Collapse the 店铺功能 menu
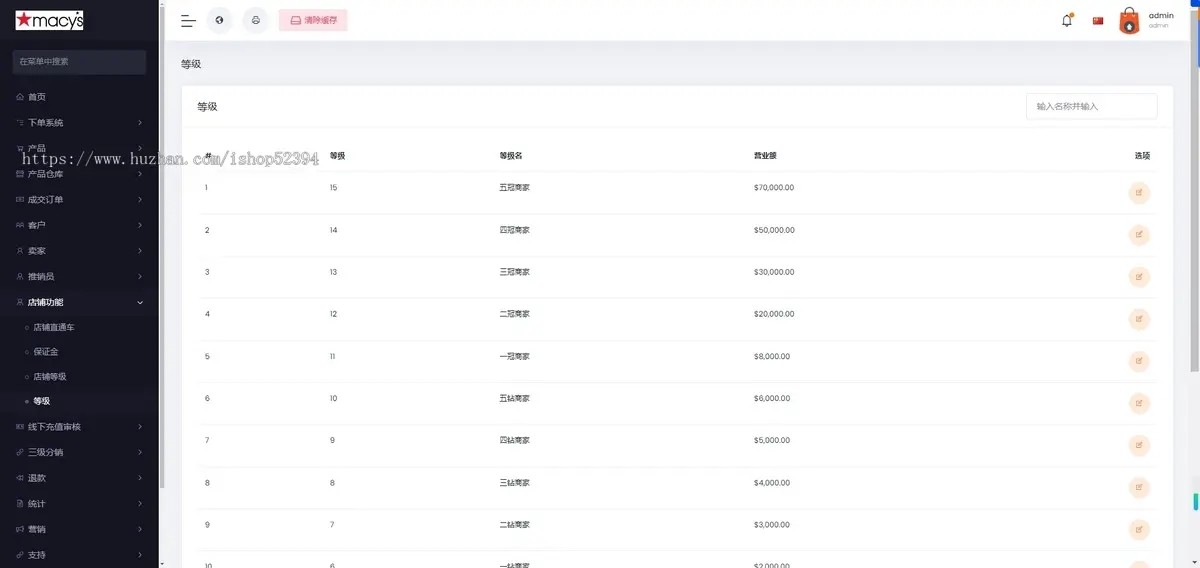 pos(79,302)
